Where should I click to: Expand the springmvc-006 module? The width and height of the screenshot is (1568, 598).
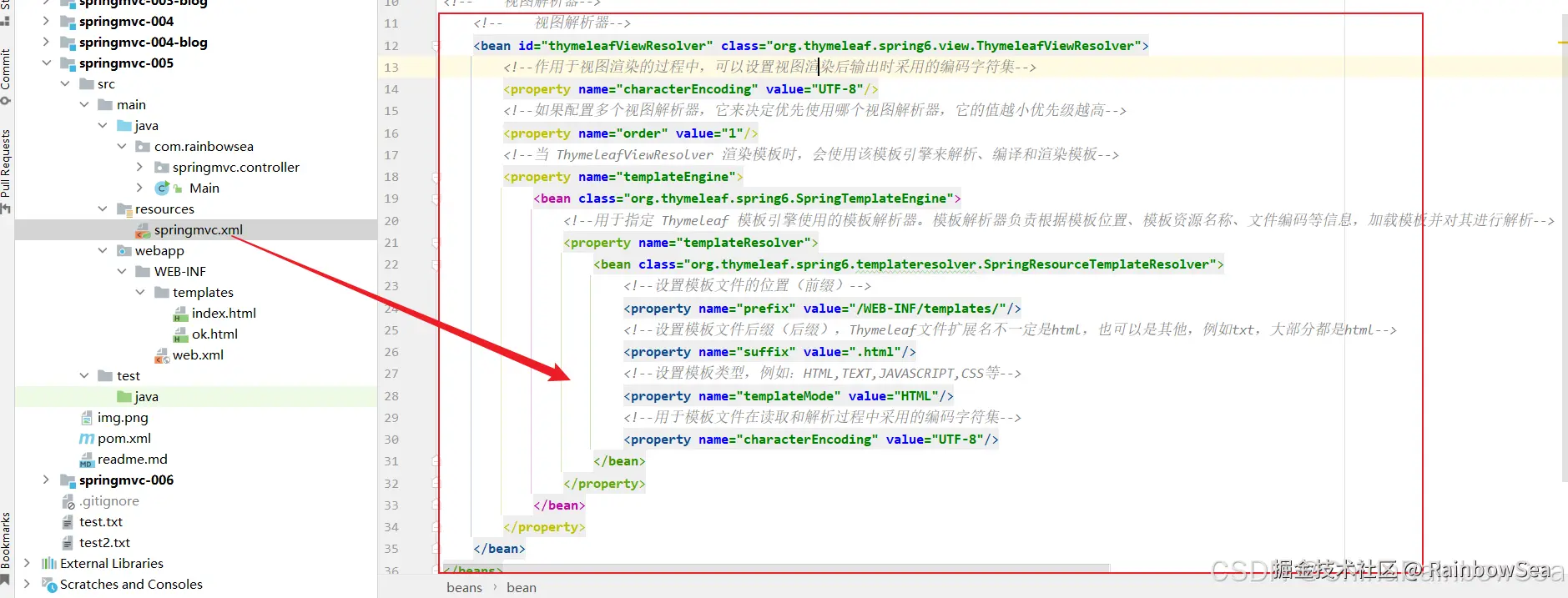click(47, 480)
